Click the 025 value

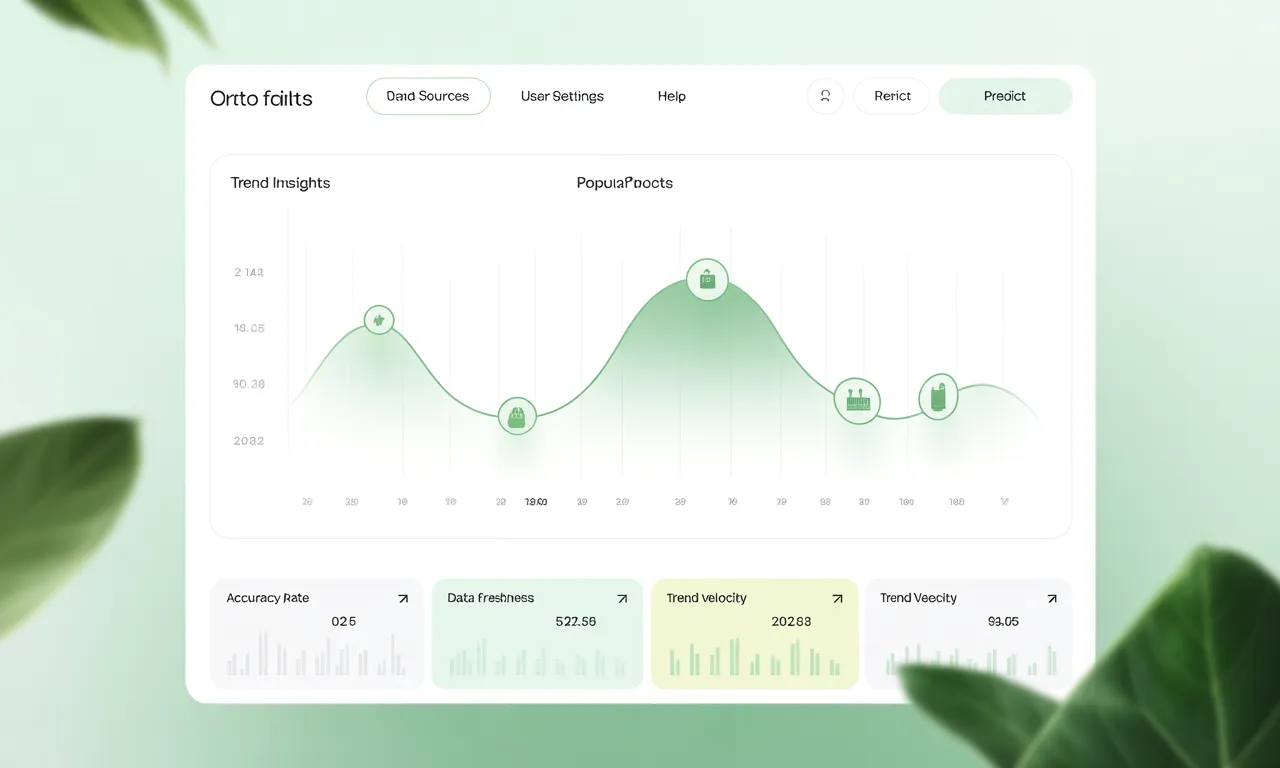click(343, 621)
